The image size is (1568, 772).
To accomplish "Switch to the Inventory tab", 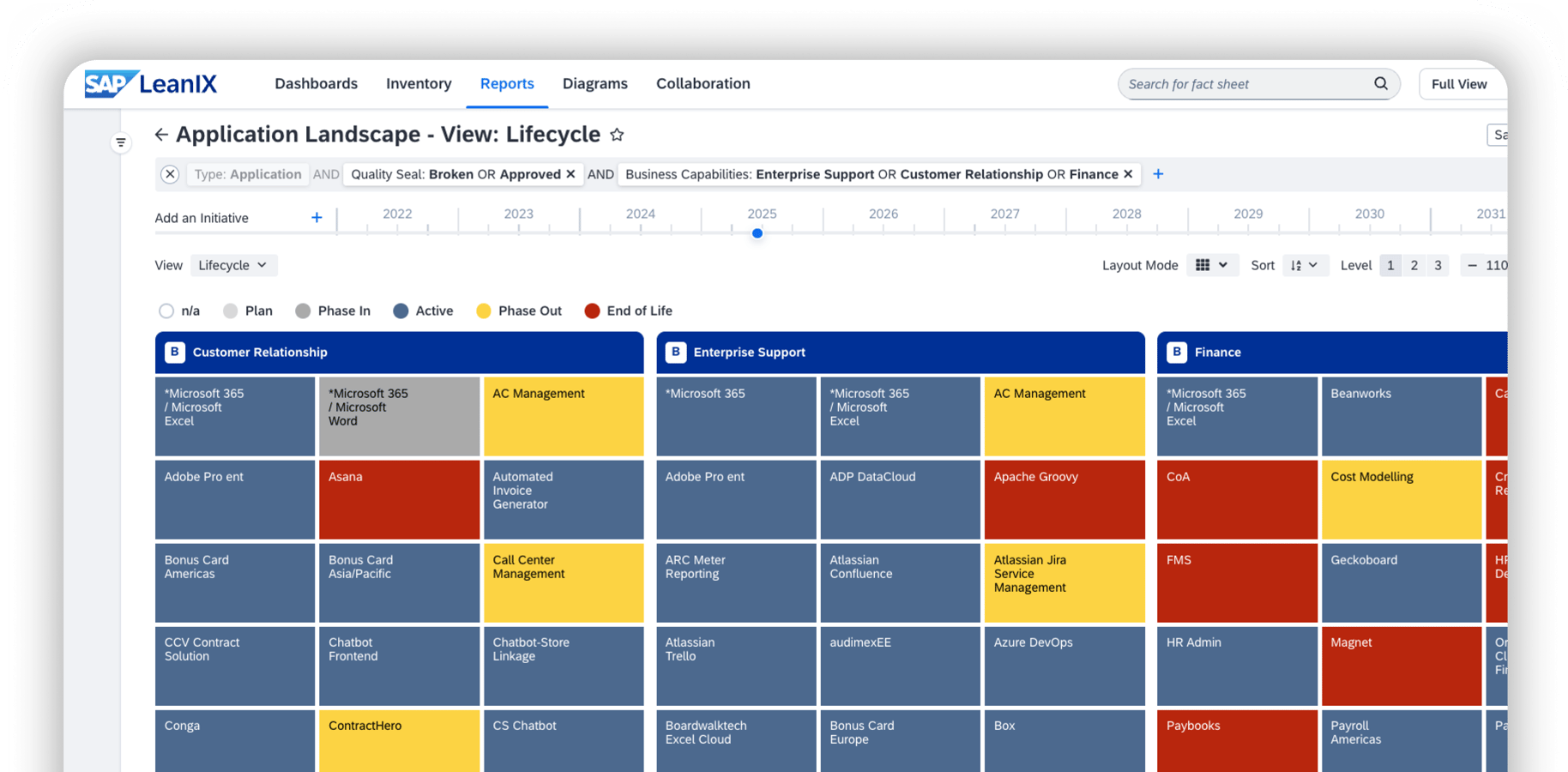I will [419, 83].
